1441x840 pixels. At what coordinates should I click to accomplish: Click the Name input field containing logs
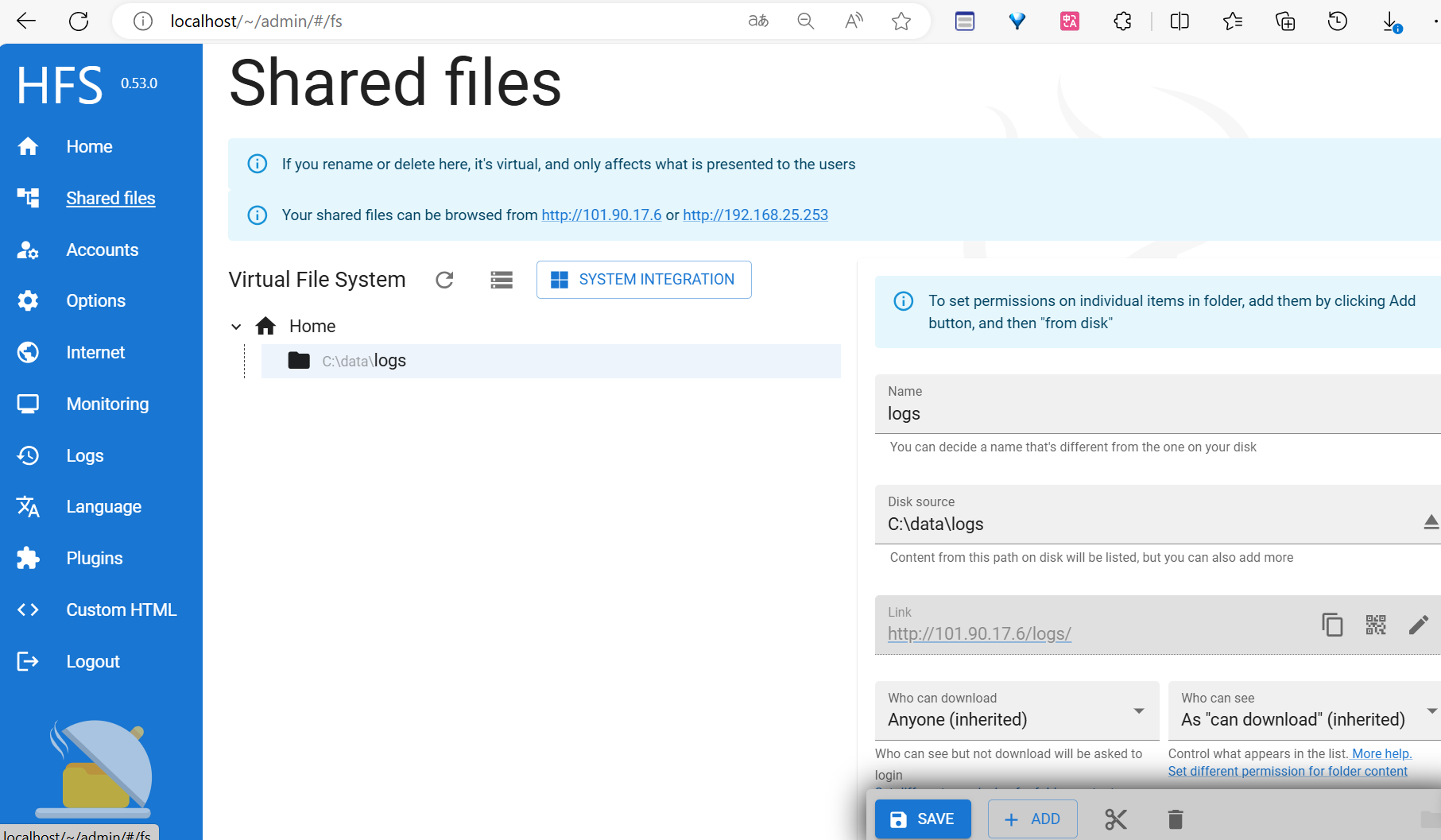[1152, 413]
